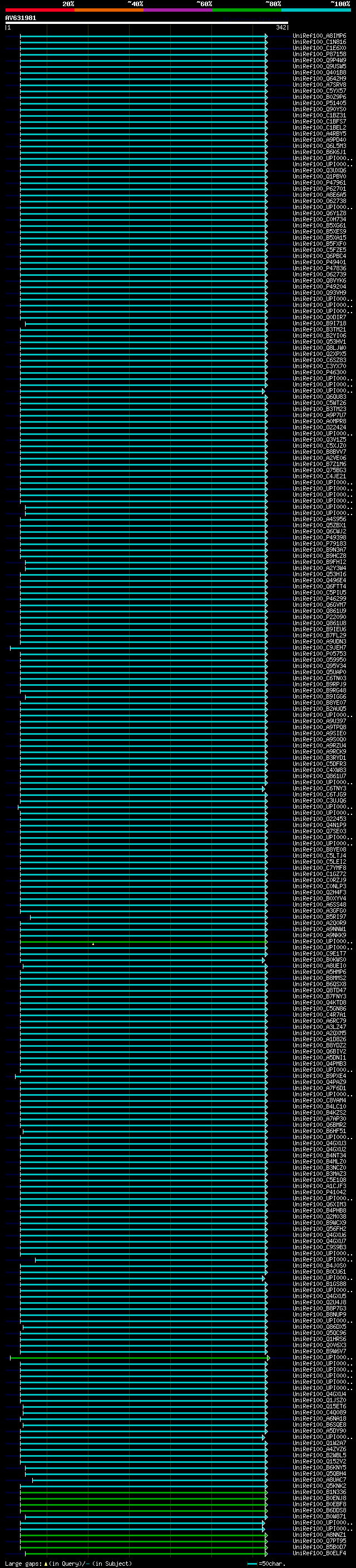Click hit label UniRef100_Q4GXU4
This screenshot has height=1568, width=356.
(x=319, y=1394)
